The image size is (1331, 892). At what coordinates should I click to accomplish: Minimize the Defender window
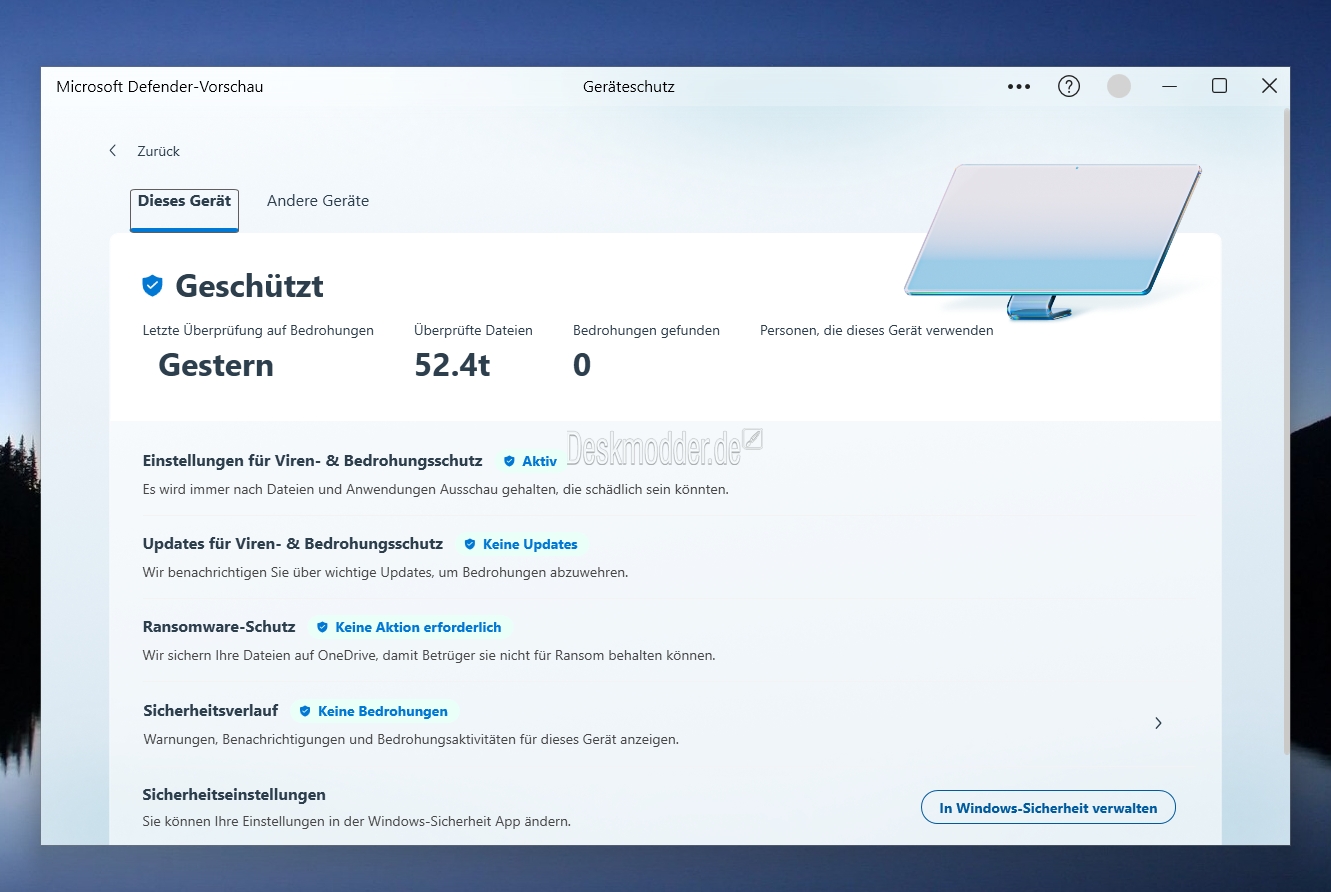coord(1170,86)
